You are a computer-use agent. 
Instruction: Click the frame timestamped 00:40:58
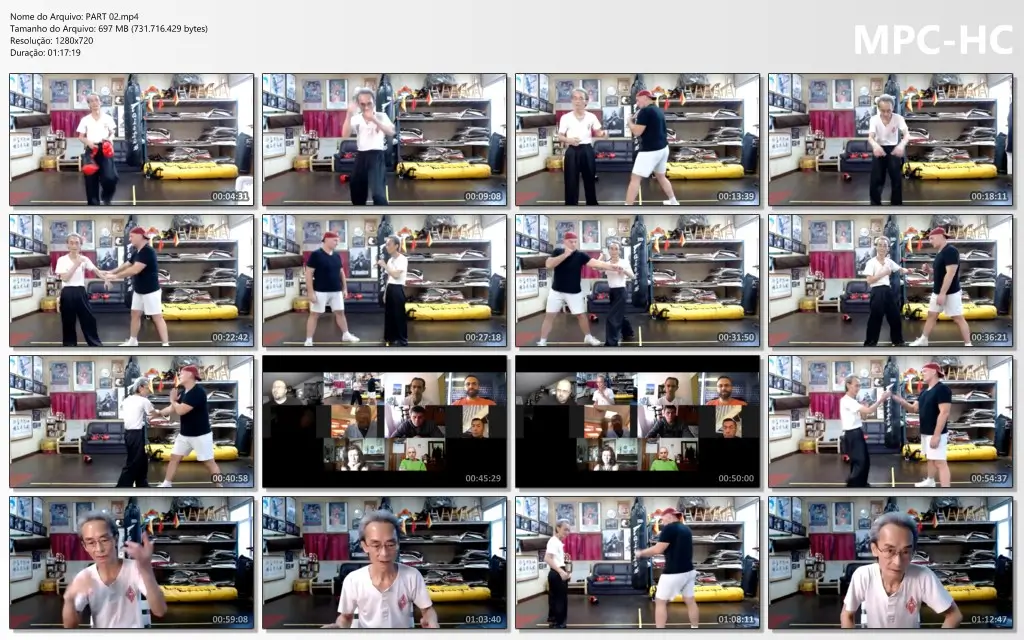pos(131,422)
